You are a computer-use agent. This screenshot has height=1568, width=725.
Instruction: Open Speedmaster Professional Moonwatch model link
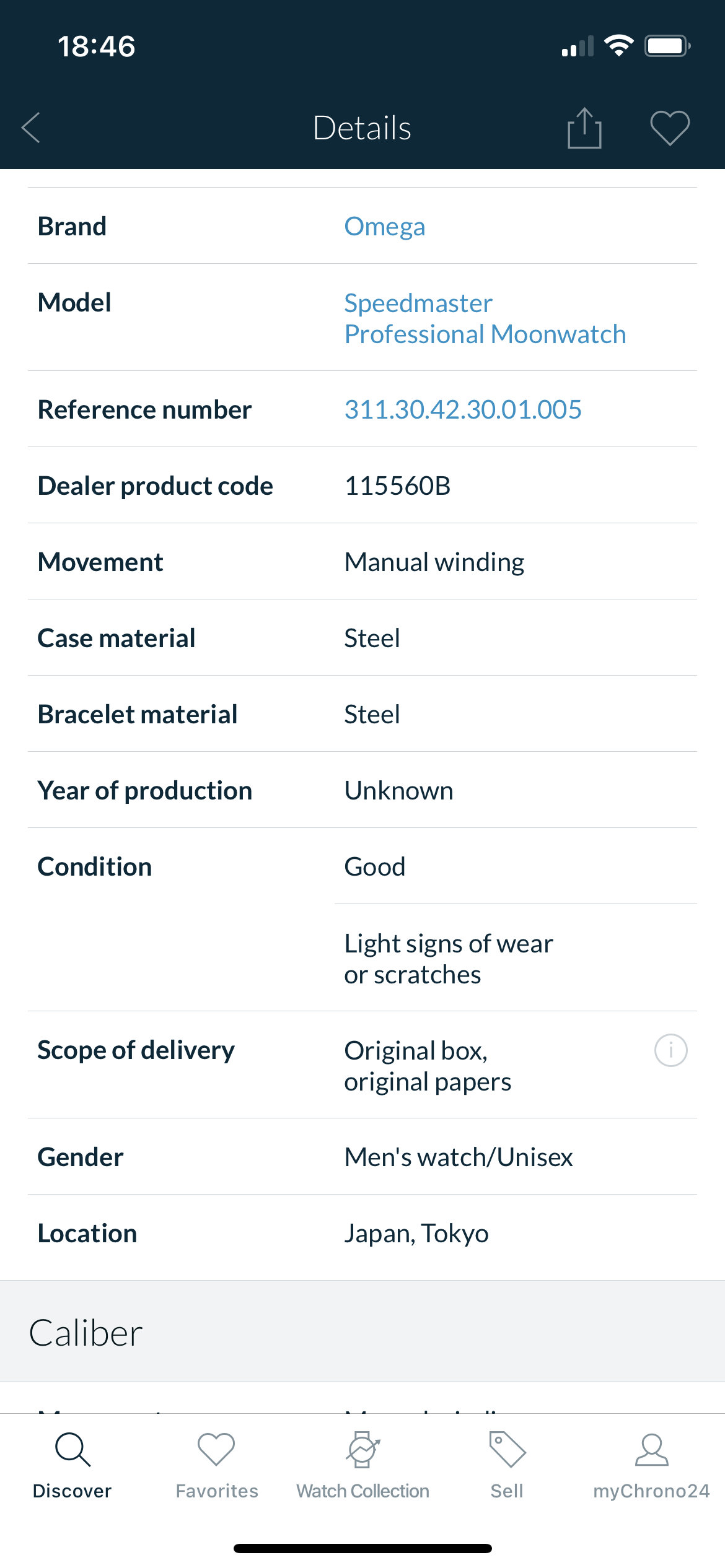coord(485,318)
